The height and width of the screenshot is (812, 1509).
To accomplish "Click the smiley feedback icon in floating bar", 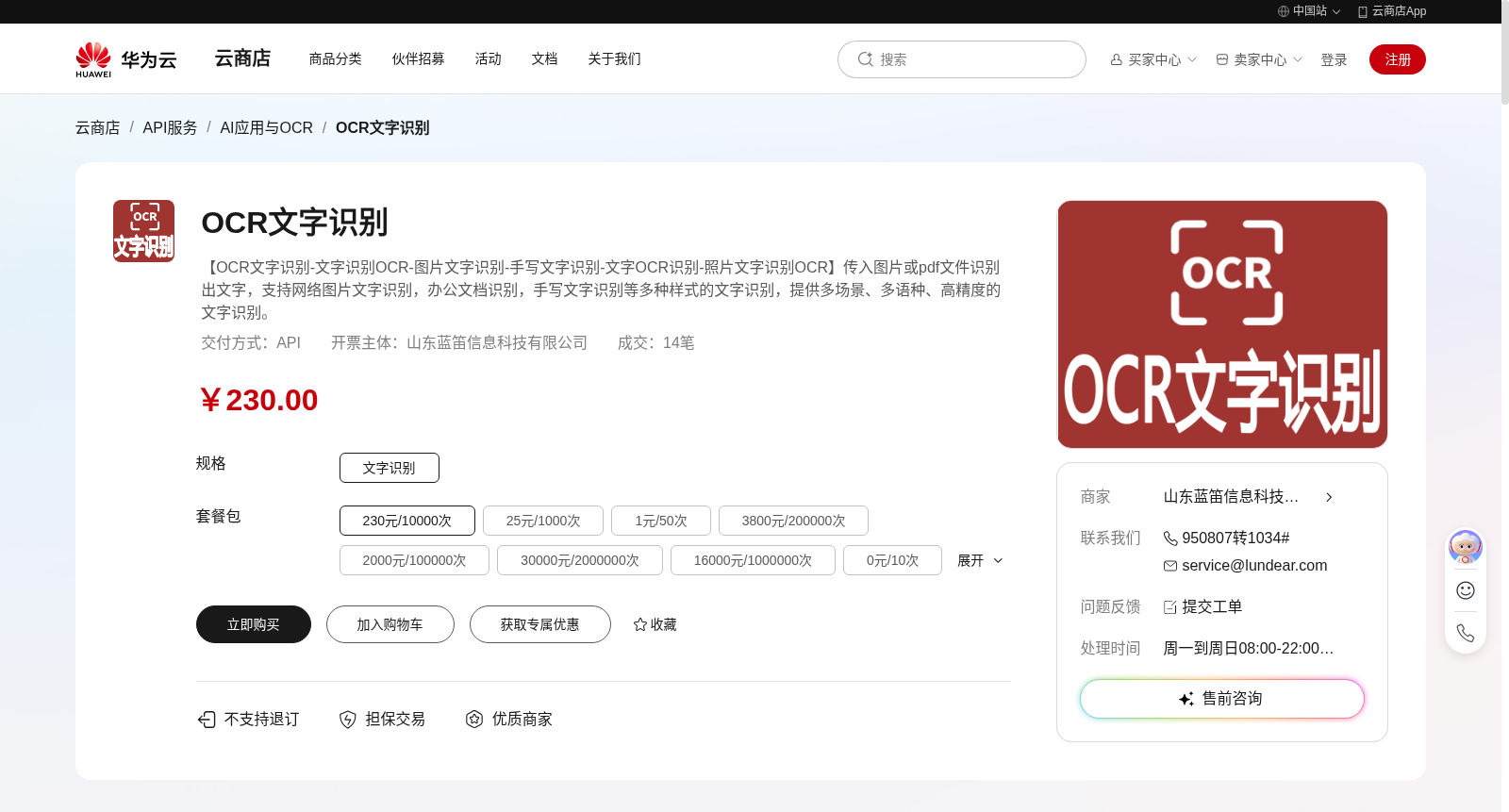I will [x=1466, y=590].
